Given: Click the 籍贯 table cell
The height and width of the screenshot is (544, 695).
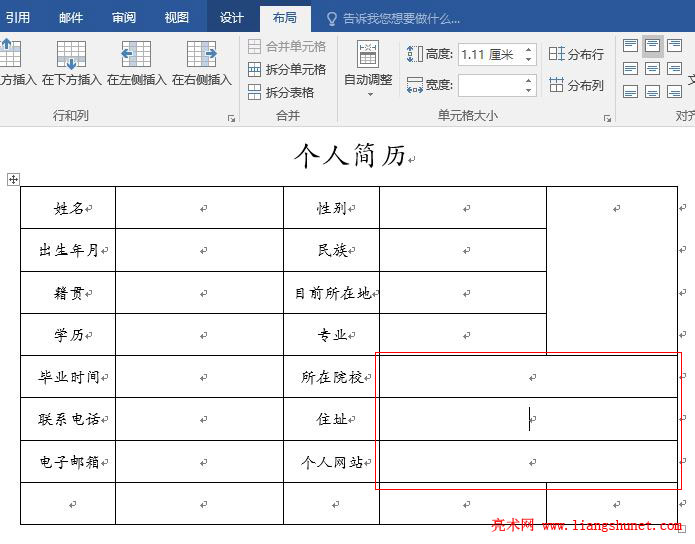Looking at the screenshot, I should (x=68, y=293).
